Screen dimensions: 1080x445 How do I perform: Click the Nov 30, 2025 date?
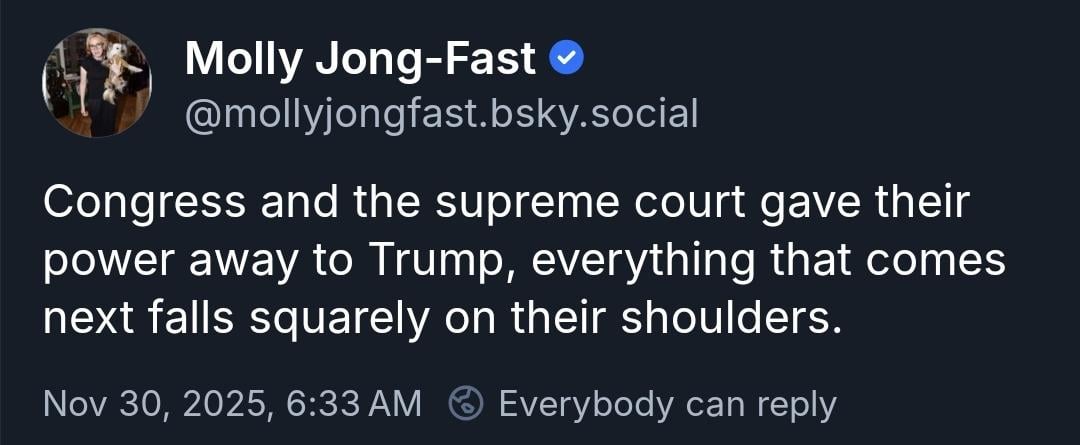click(158, 404)
